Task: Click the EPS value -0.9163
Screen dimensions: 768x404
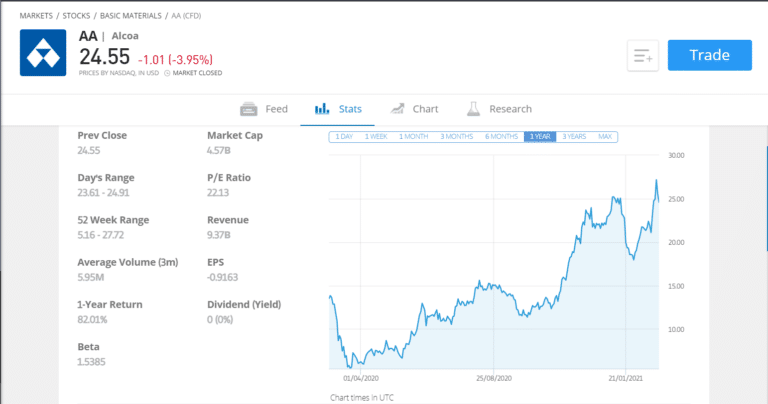Action: pyautogui.click(x=222, y=277)
